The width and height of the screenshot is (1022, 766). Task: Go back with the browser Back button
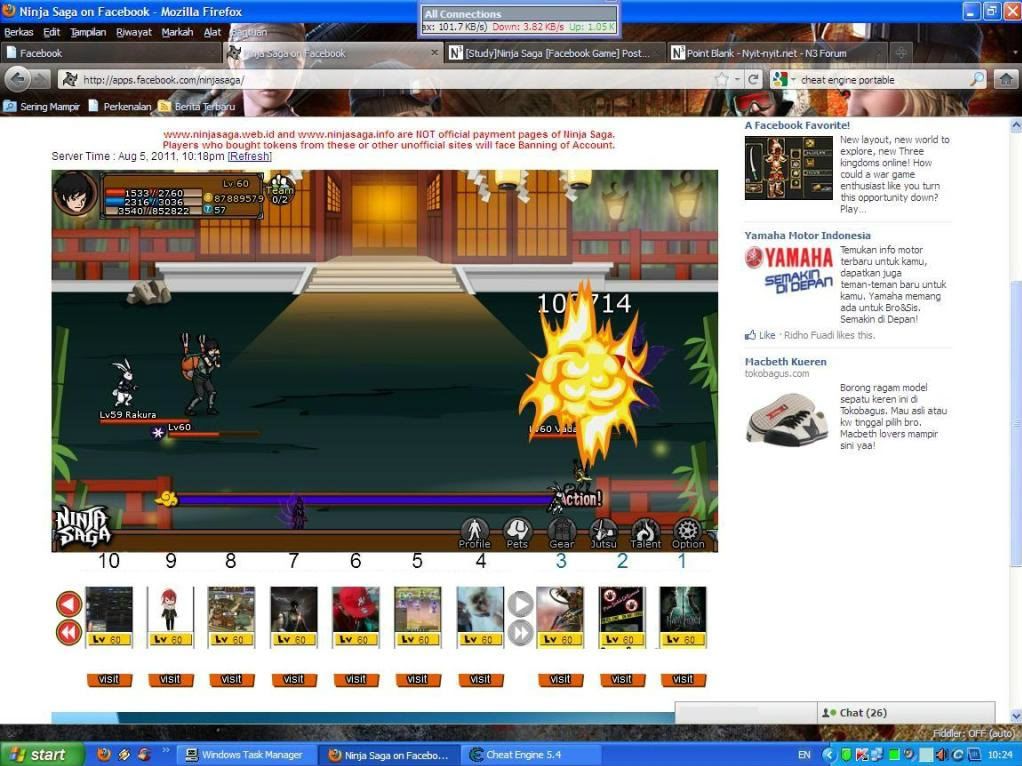point(18,79)
